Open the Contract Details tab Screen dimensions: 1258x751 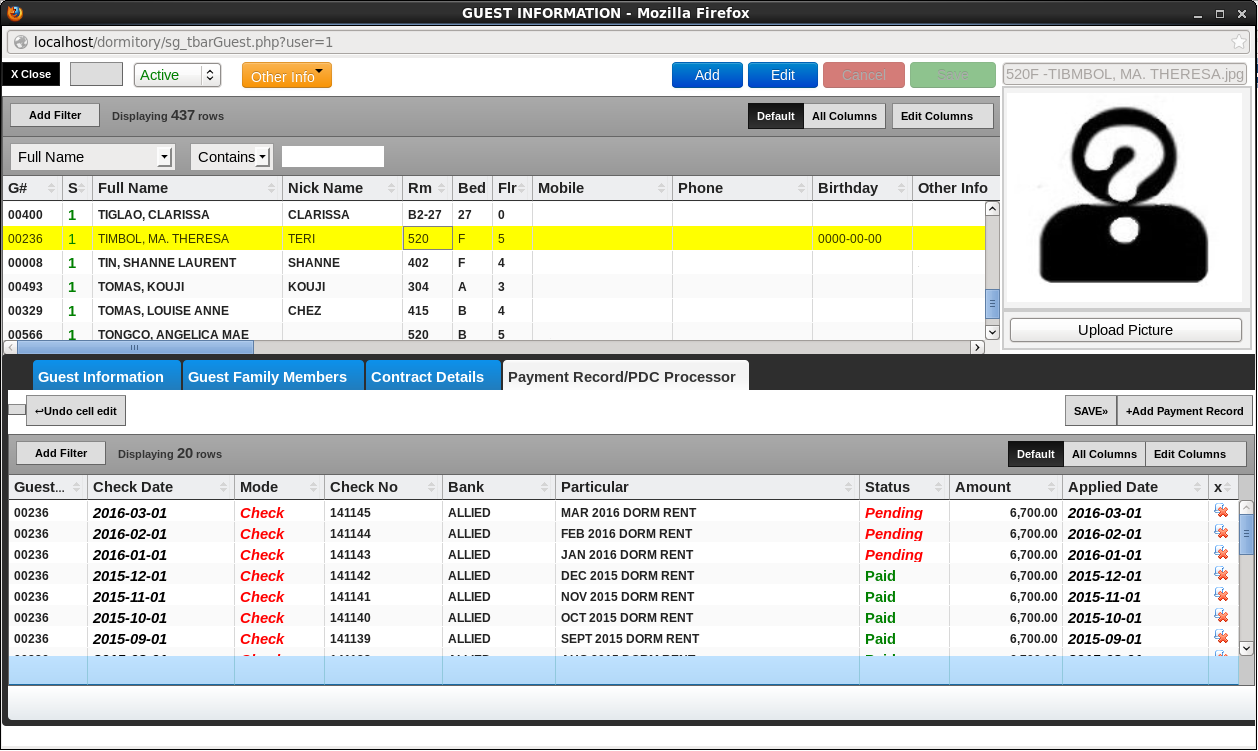coord(428,377)
